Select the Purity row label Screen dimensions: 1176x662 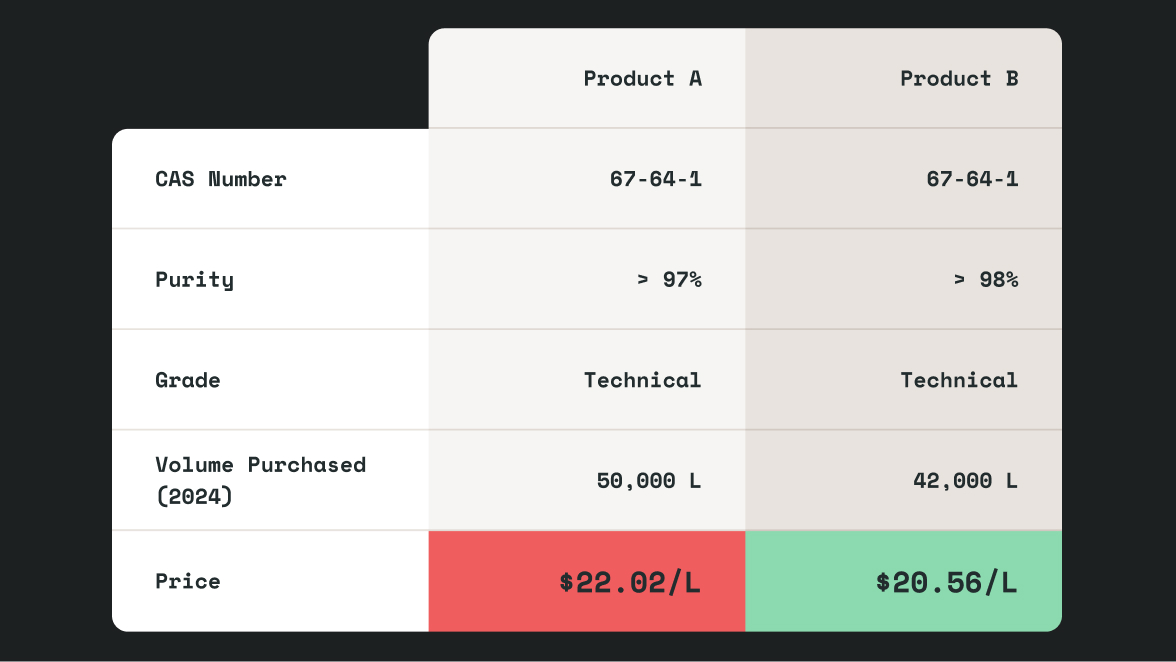(x=194, y=279)
